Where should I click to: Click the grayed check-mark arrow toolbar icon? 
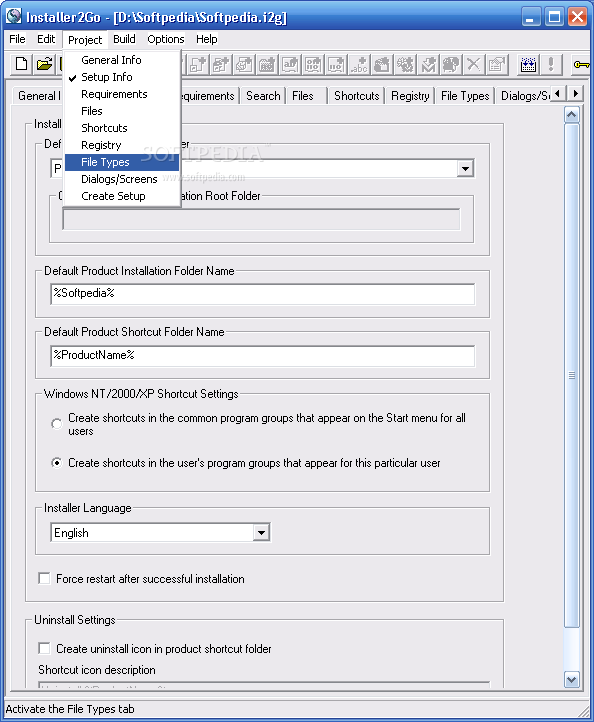point(428,64)
